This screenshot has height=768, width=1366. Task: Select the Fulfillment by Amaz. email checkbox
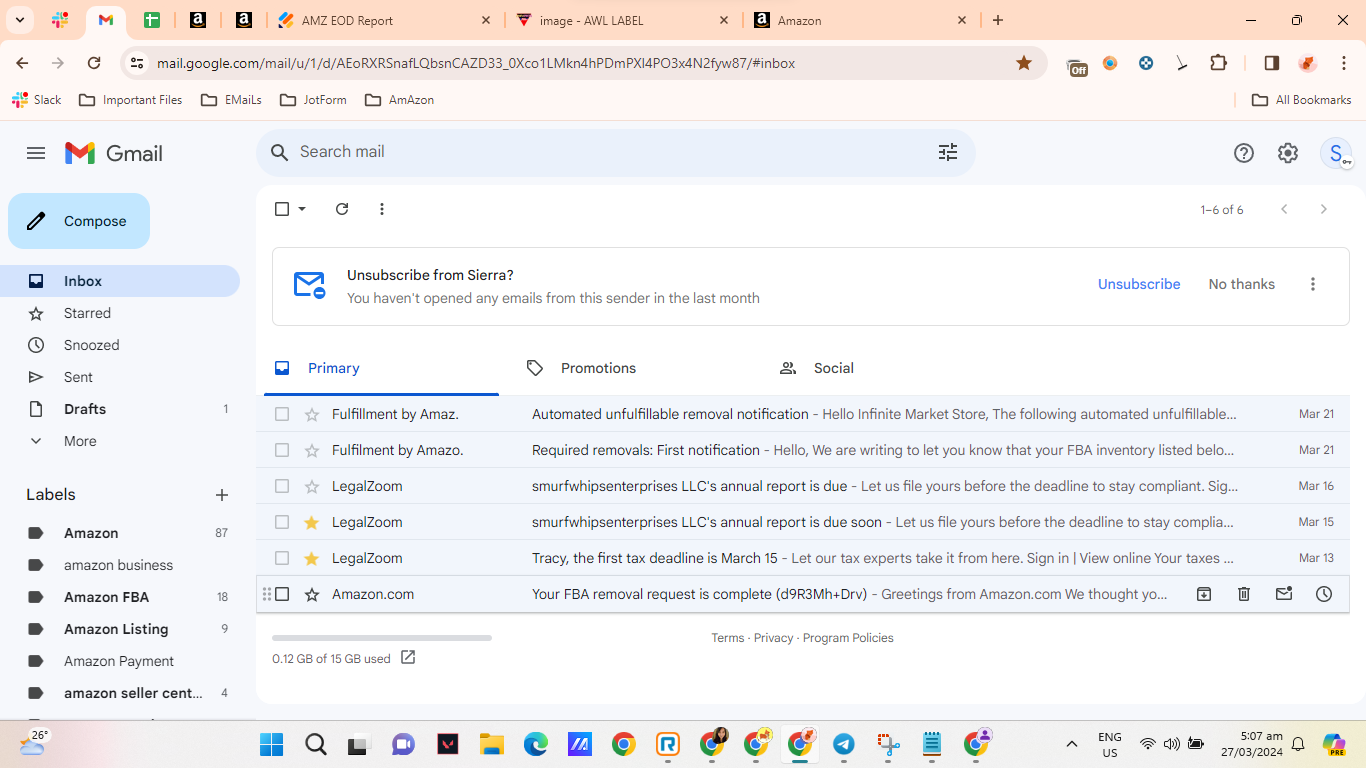[282, 414]
